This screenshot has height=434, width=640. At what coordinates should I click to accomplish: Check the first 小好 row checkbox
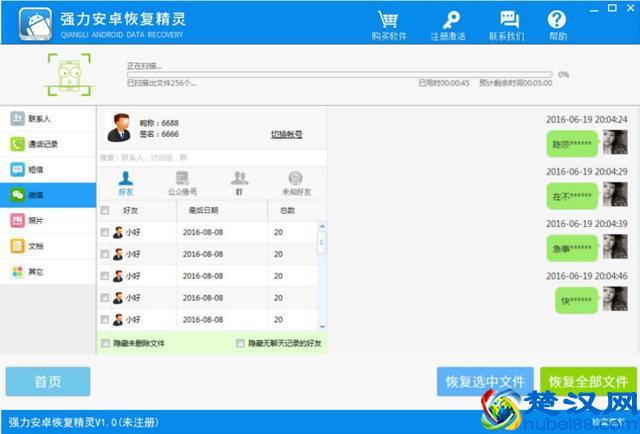click(x=105, y=232)
